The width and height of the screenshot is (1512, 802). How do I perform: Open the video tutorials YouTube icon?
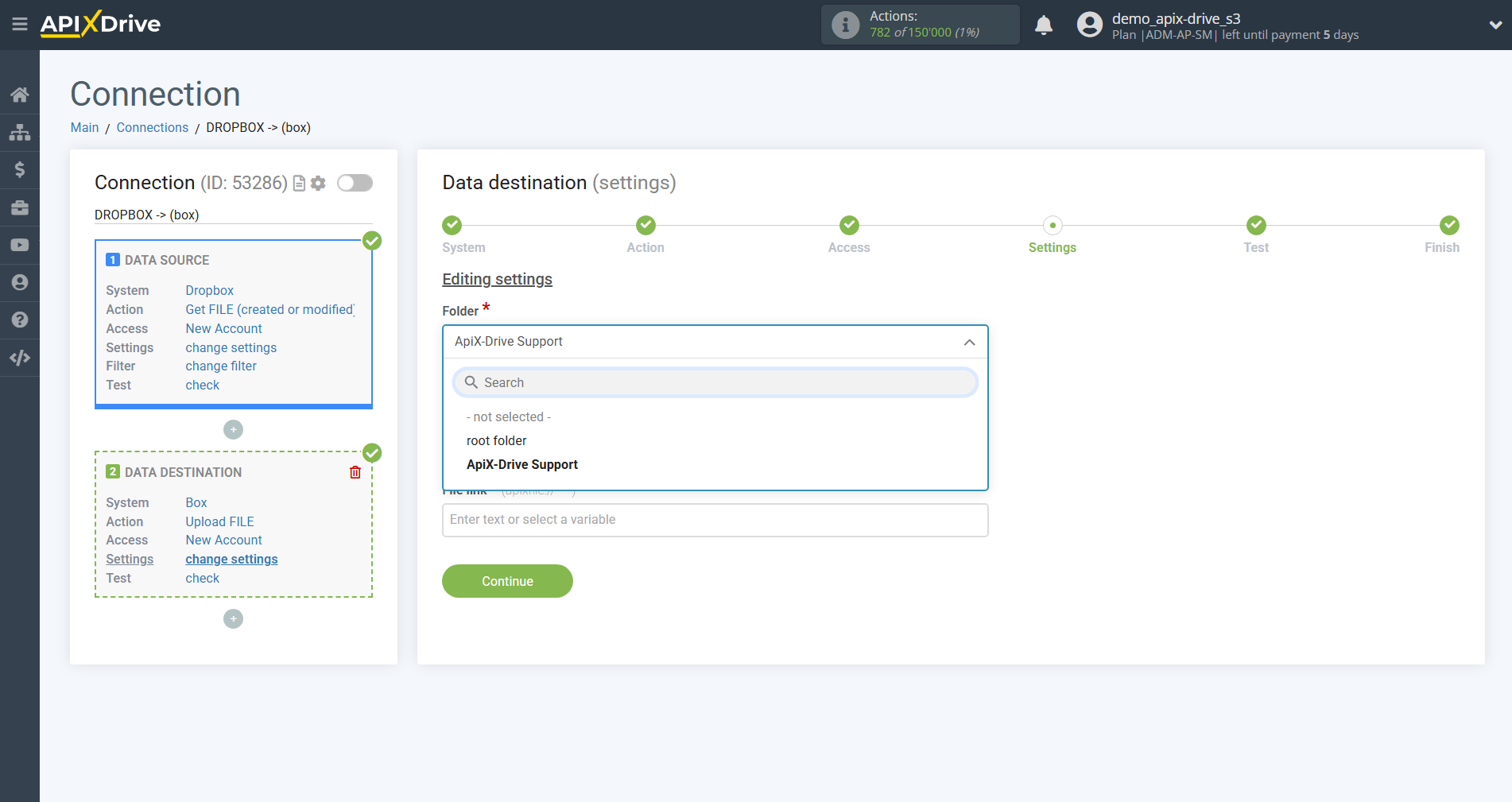[20, 245]
